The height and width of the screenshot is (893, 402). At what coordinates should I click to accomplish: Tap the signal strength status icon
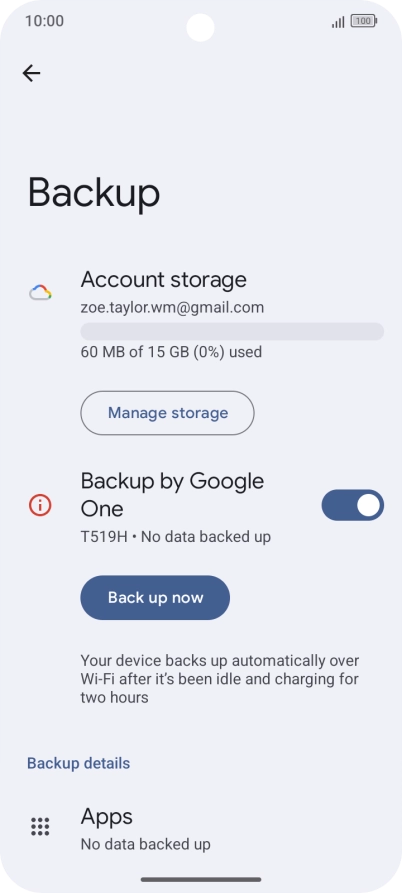[338, 22]
